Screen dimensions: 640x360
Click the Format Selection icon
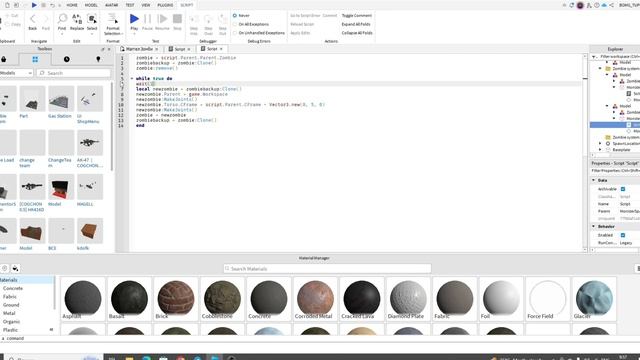point(112,19)
